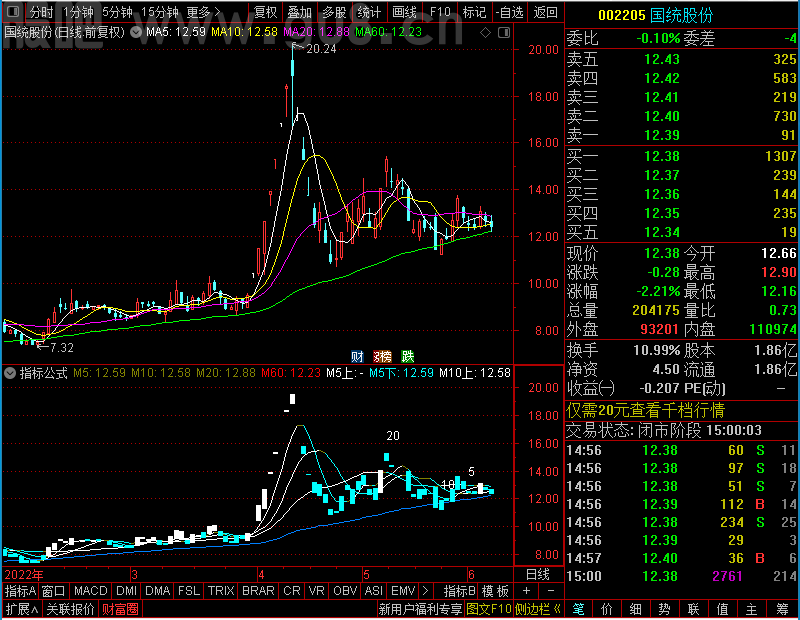Select the BRAR indicator

pos(258,591)
